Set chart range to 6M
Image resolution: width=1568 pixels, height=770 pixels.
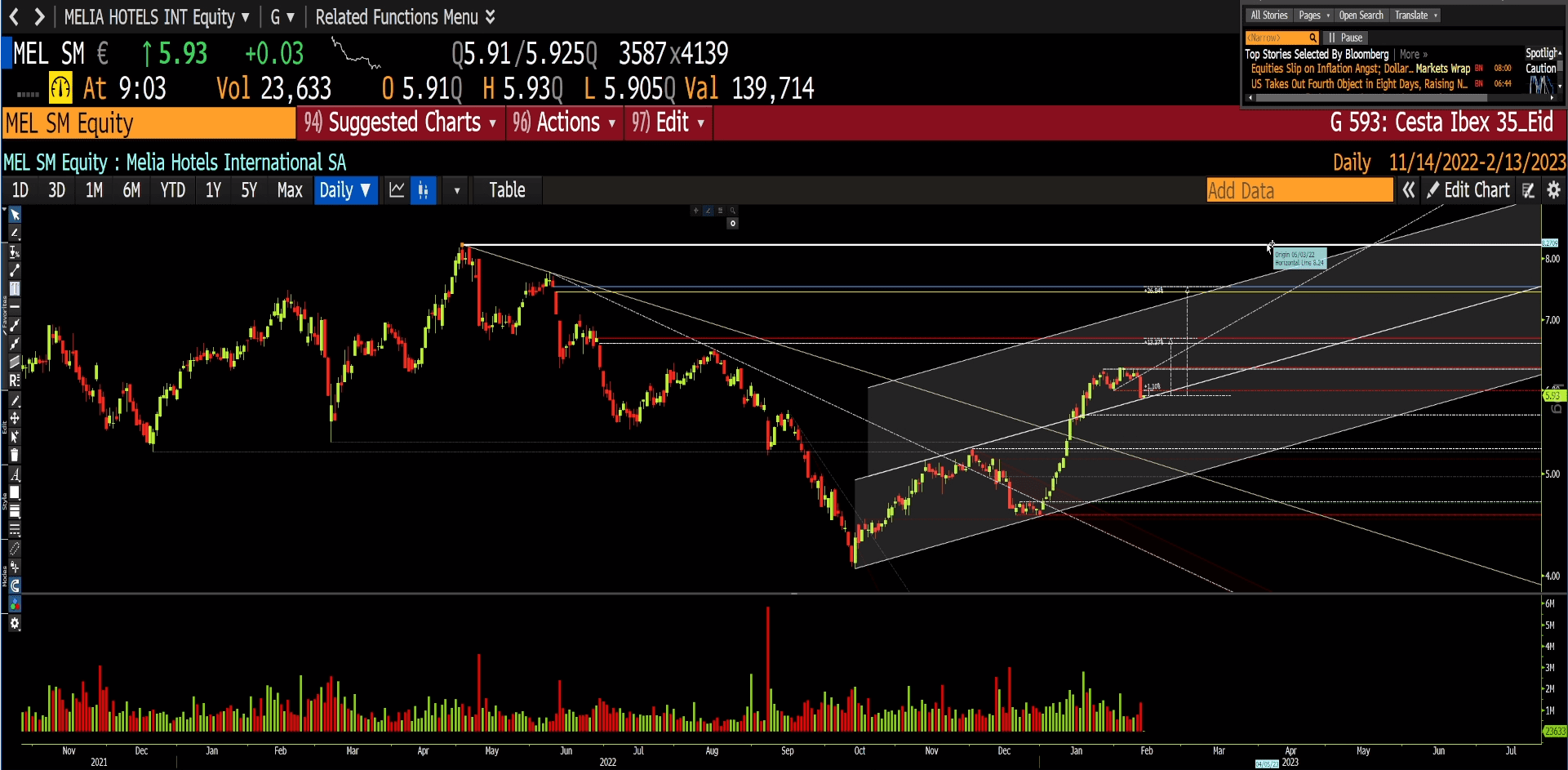coord(131,190)
